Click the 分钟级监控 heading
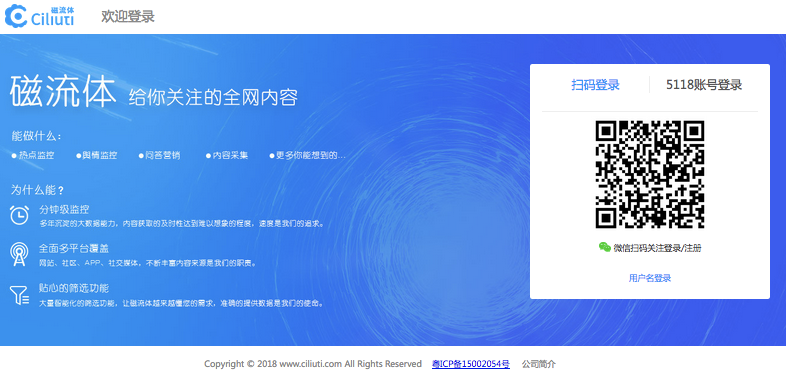Viewport: 786px width, 374px height. click(64, 210)
